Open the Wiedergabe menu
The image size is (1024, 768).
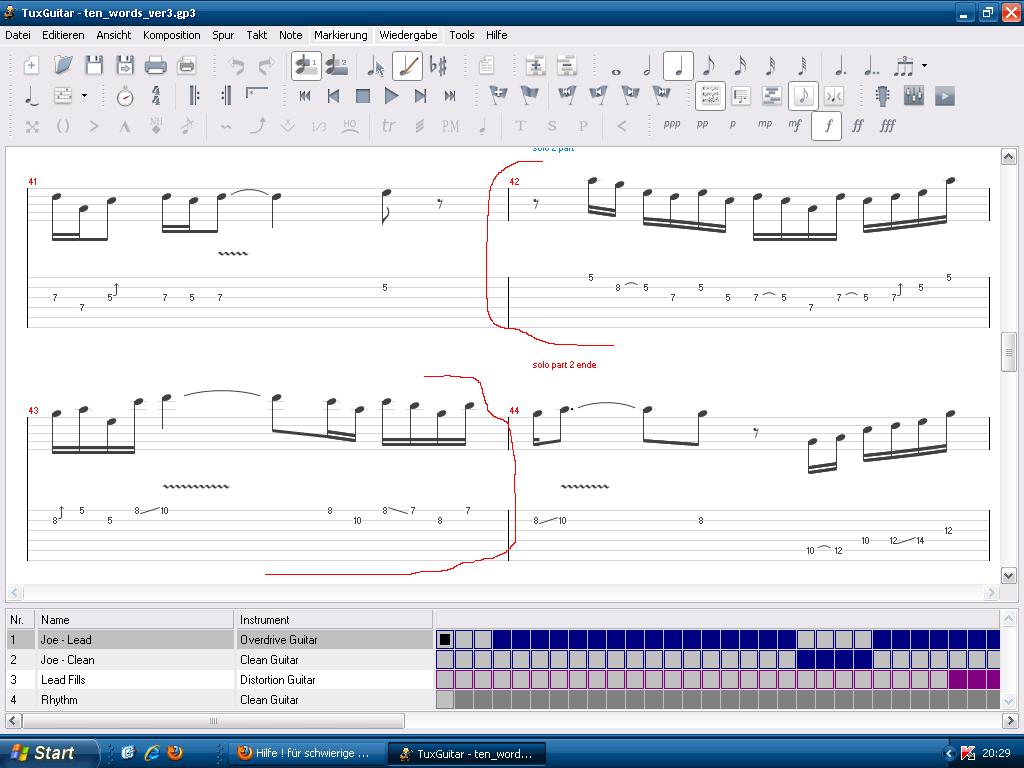408,35
